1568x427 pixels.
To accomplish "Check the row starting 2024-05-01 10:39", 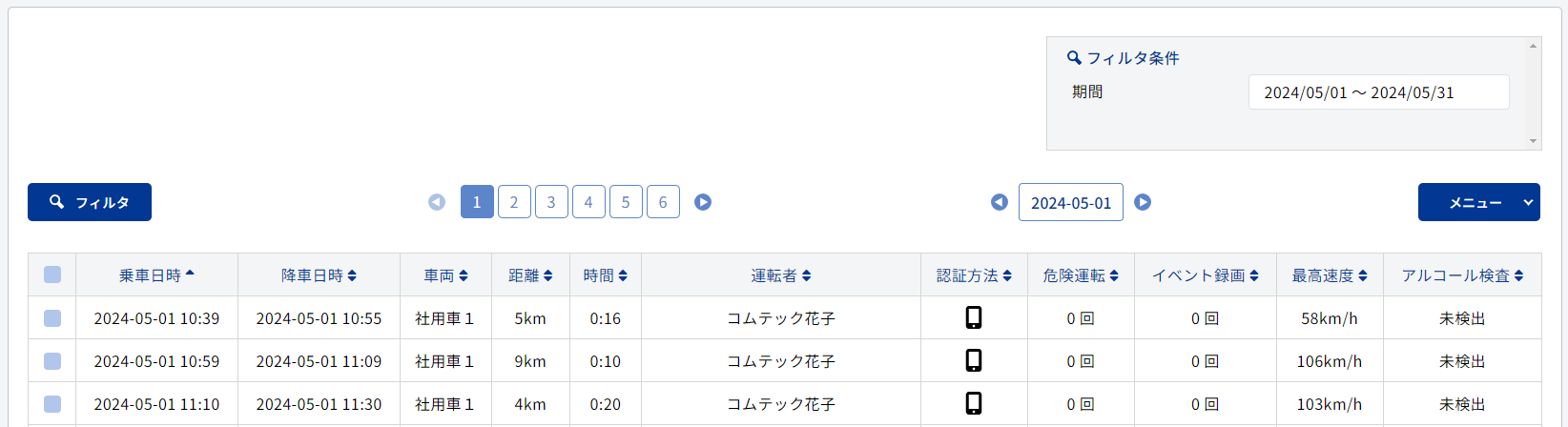I will (x=52, y=318).
